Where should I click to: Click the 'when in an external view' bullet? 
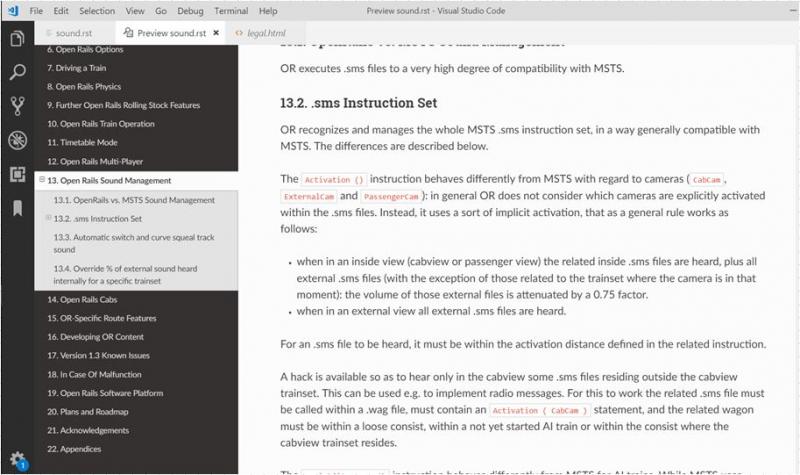pos(431,311)
